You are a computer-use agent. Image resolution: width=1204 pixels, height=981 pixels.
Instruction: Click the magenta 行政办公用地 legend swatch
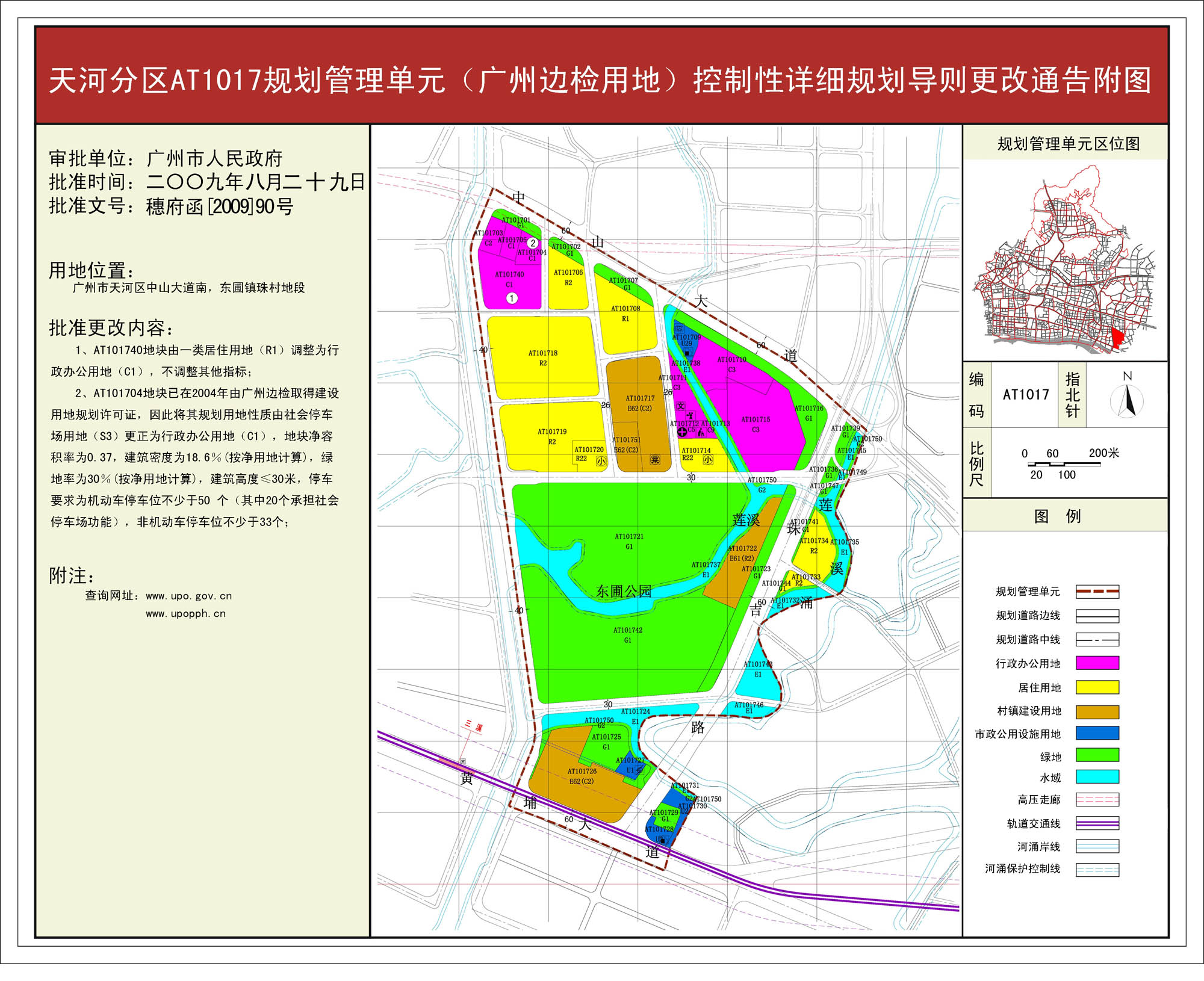1097,663
